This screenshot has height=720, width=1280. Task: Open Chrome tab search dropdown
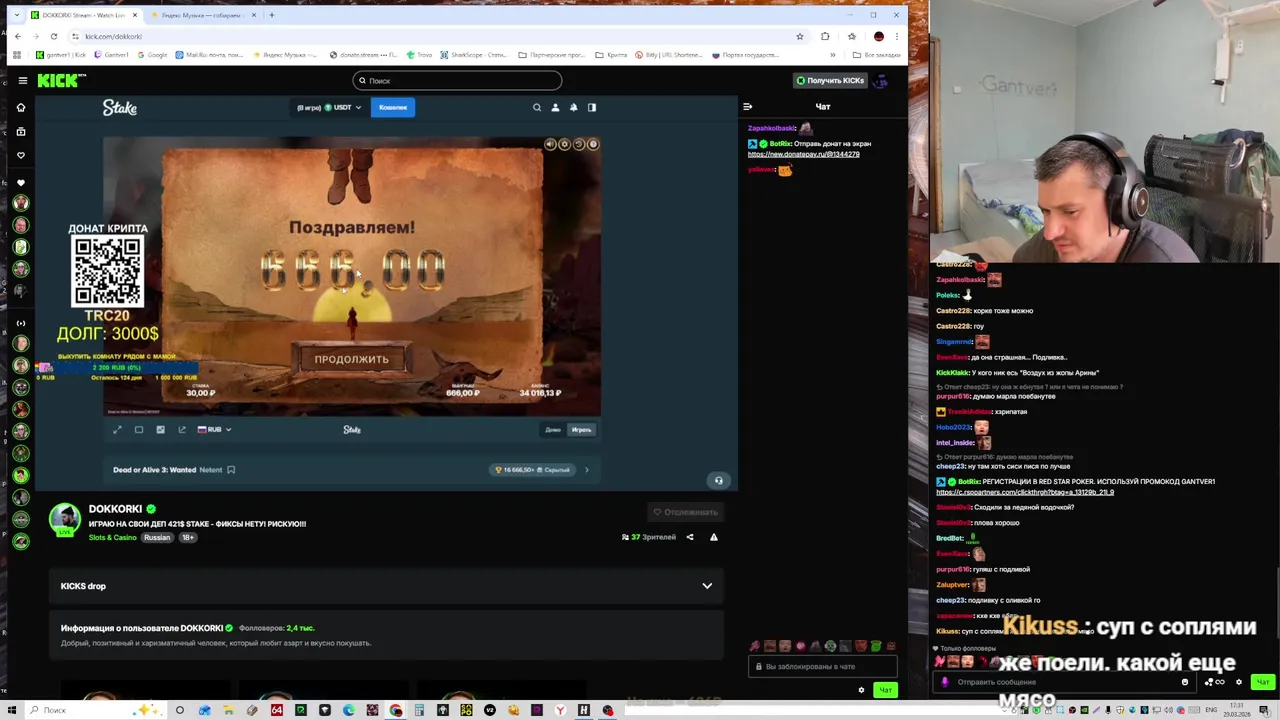pyautogui.click(x=17, y=15)
